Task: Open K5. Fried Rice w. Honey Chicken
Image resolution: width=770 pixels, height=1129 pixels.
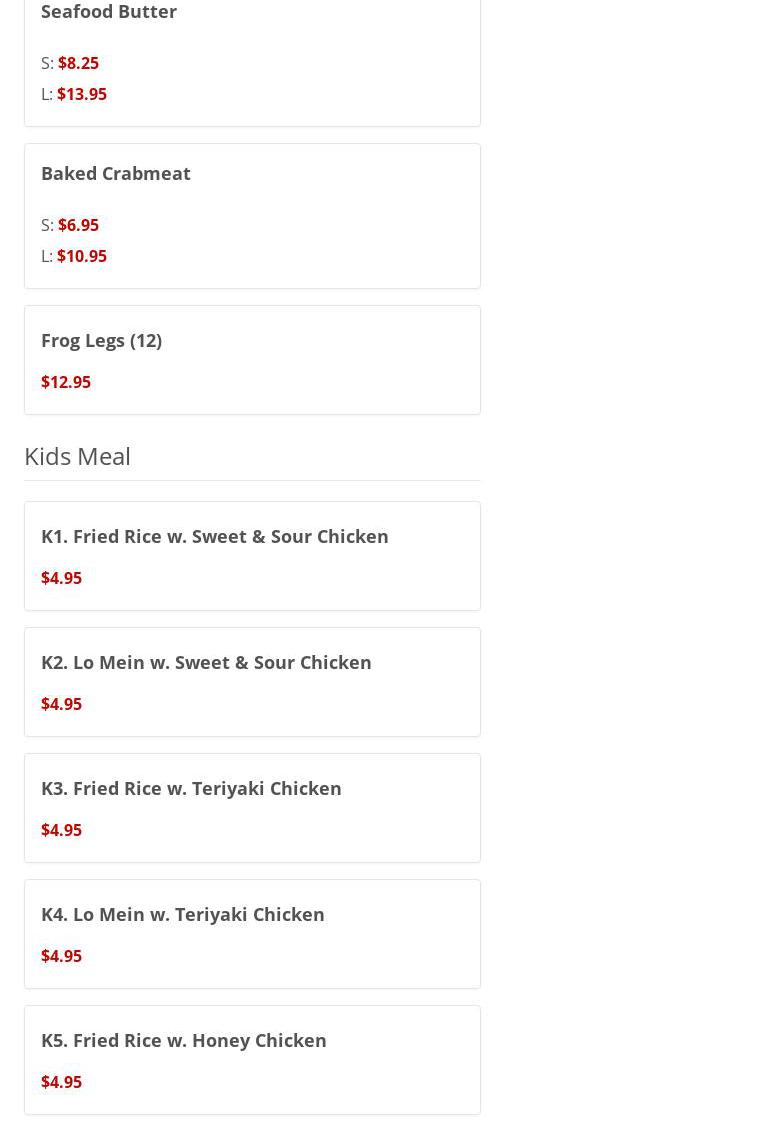Action: 184,1040
